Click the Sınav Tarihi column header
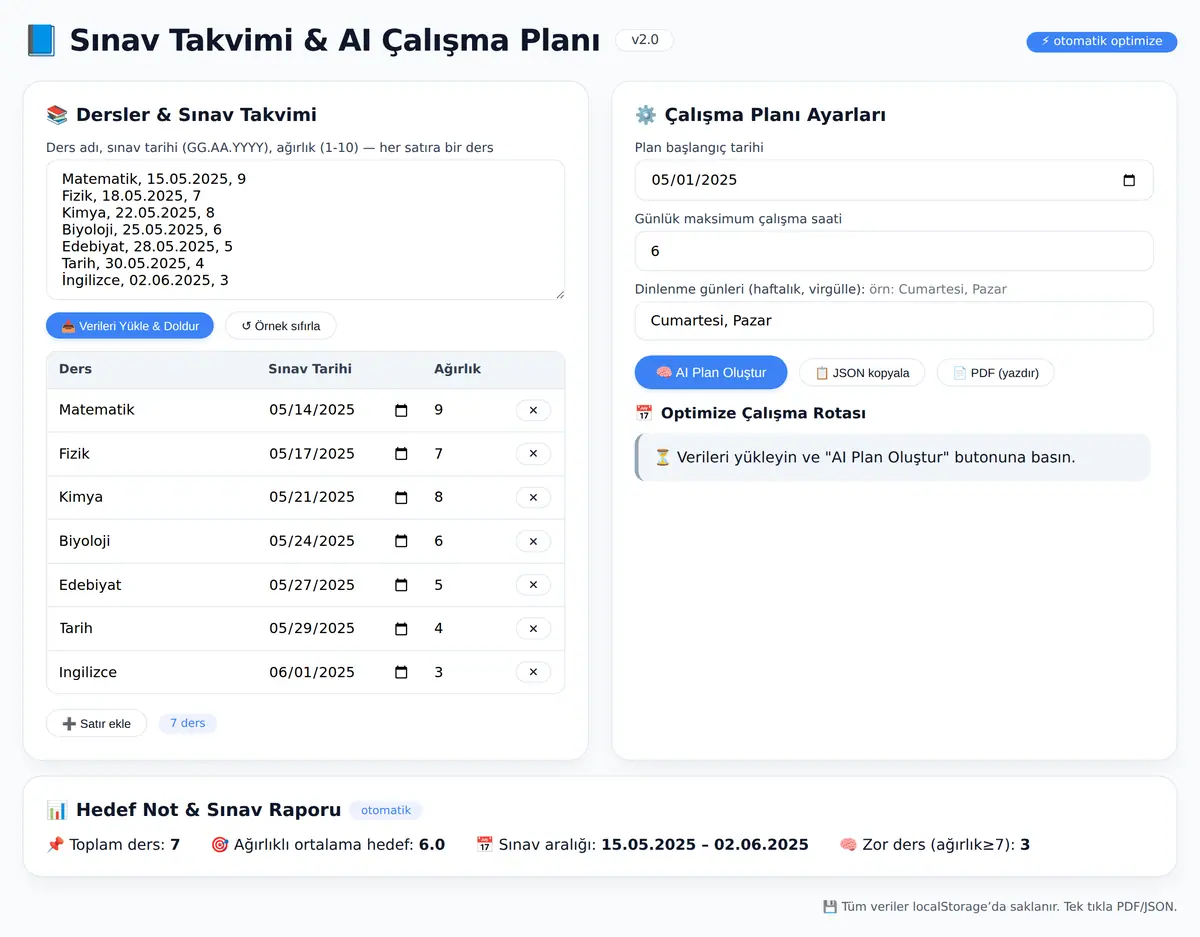This screenshot has width=1200, height=937. 310,369
